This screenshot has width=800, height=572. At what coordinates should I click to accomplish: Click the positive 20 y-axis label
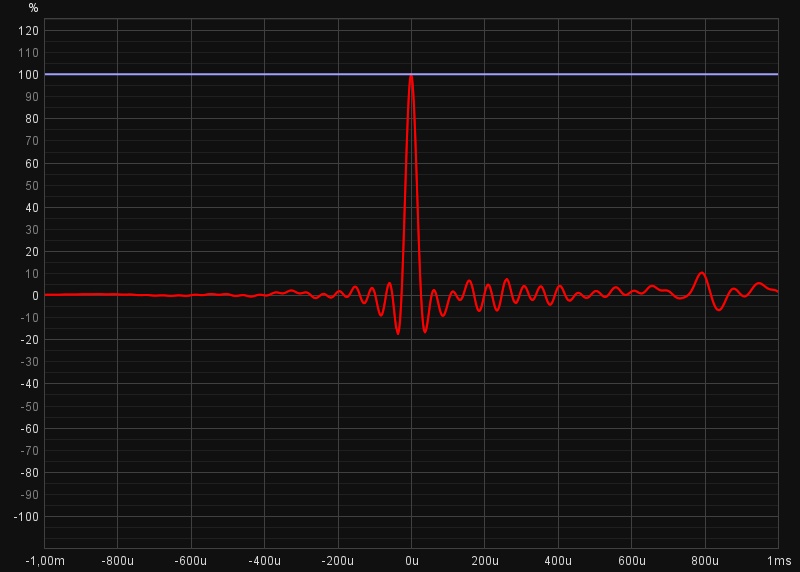(32, 252)
